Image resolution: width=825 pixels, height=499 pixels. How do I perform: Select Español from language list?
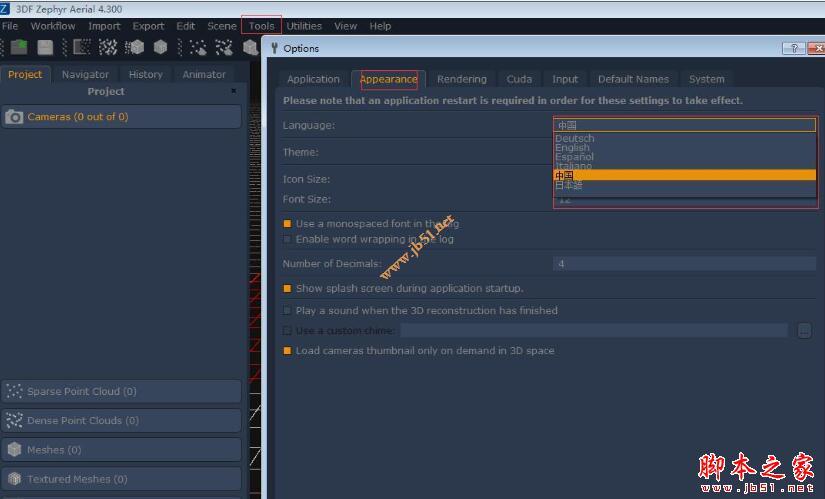click(685, 157)
